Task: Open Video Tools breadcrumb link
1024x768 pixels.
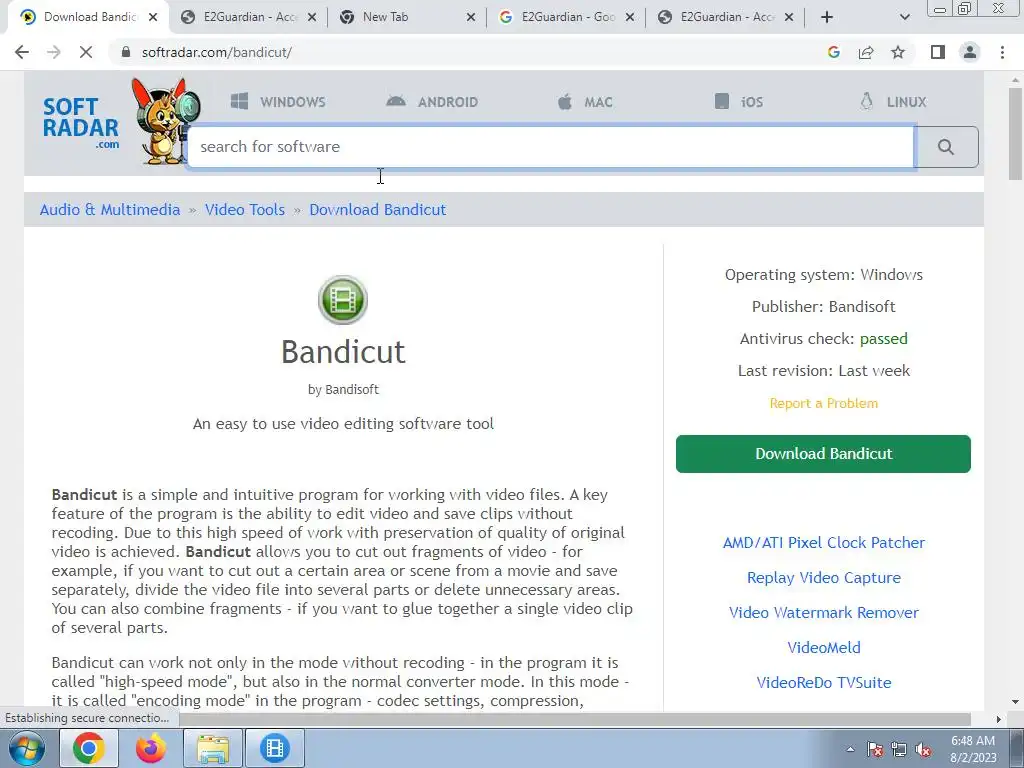Action: tap(245, 210)
